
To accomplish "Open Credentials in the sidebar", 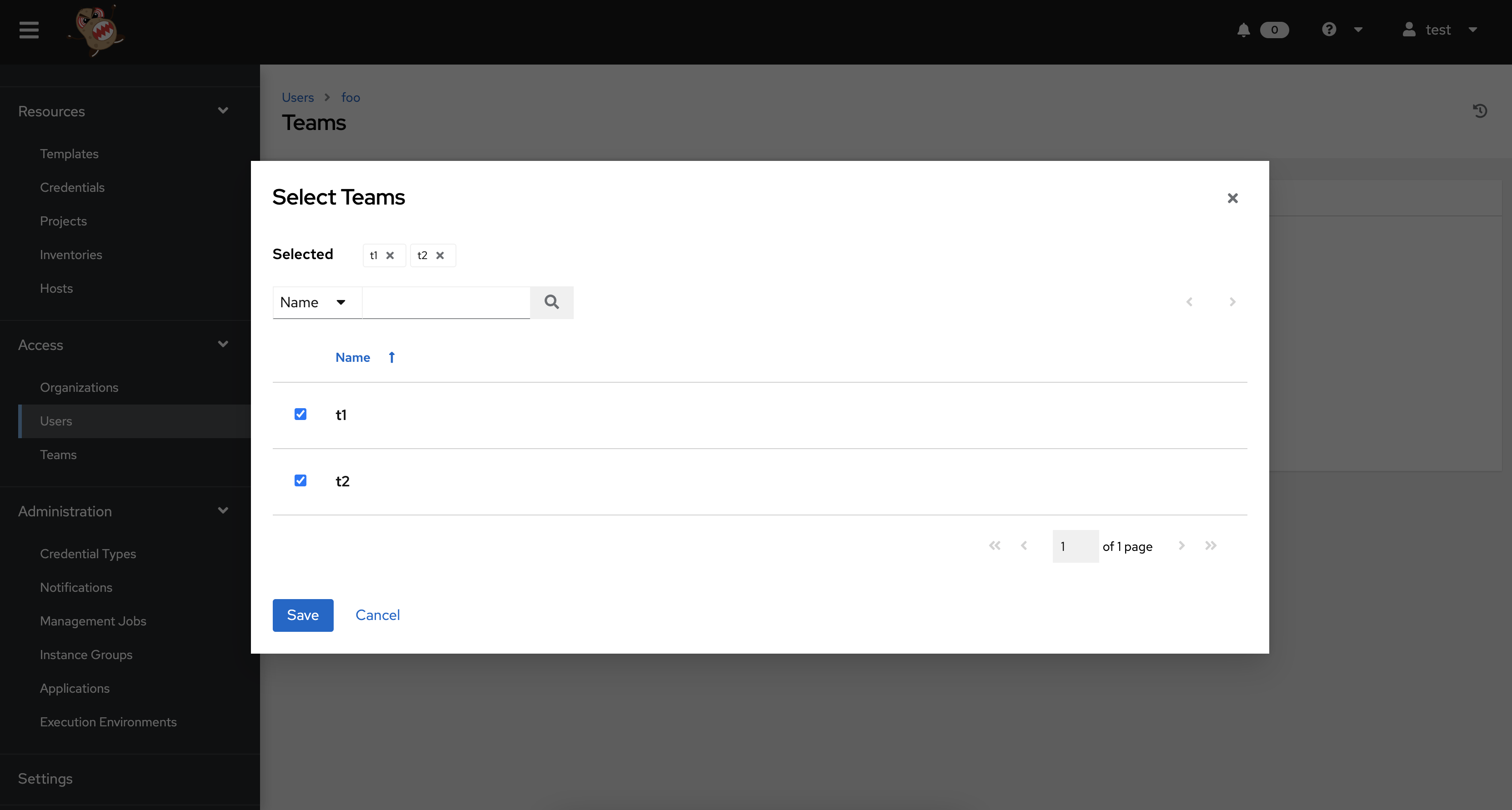I will tap(72, 187).
